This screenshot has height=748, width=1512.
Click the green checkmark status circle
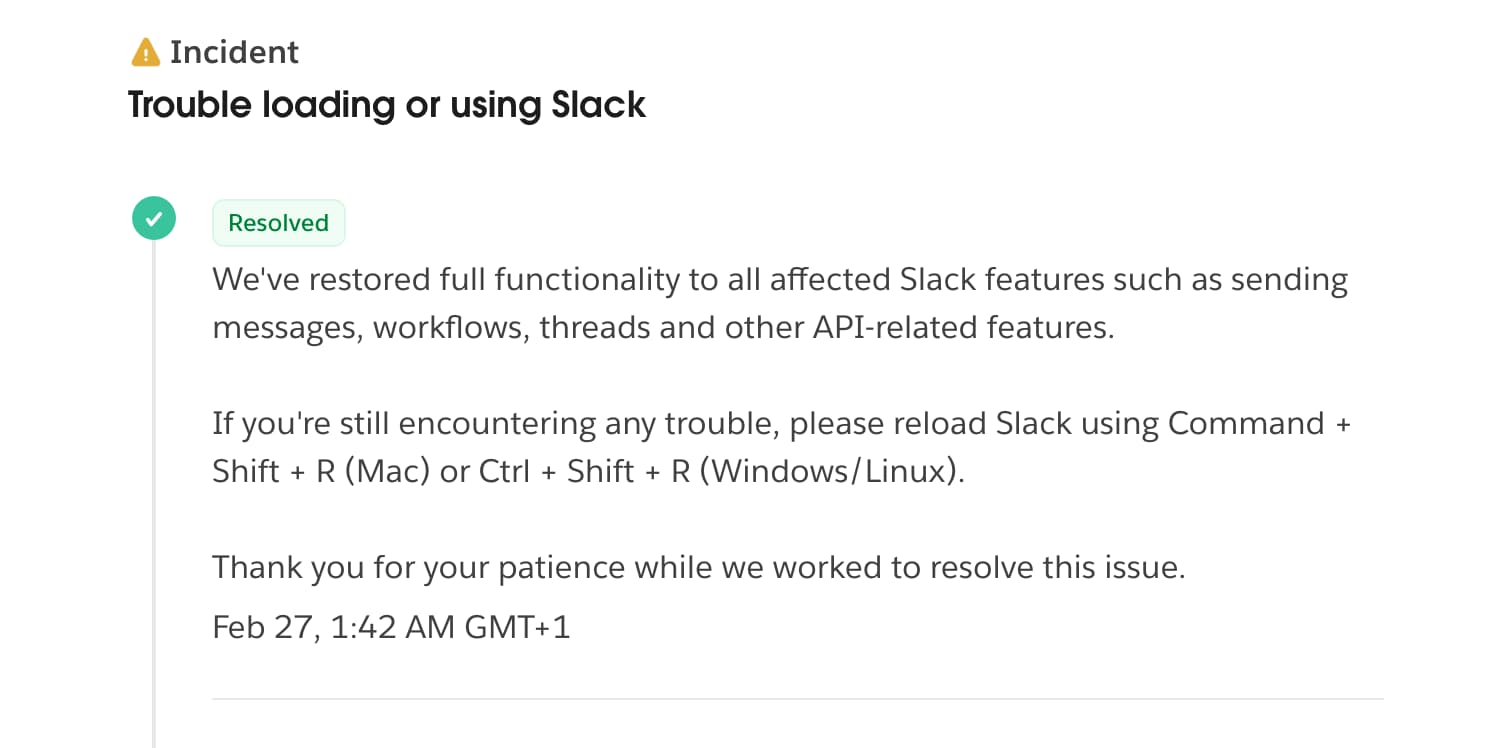[154, 219]
